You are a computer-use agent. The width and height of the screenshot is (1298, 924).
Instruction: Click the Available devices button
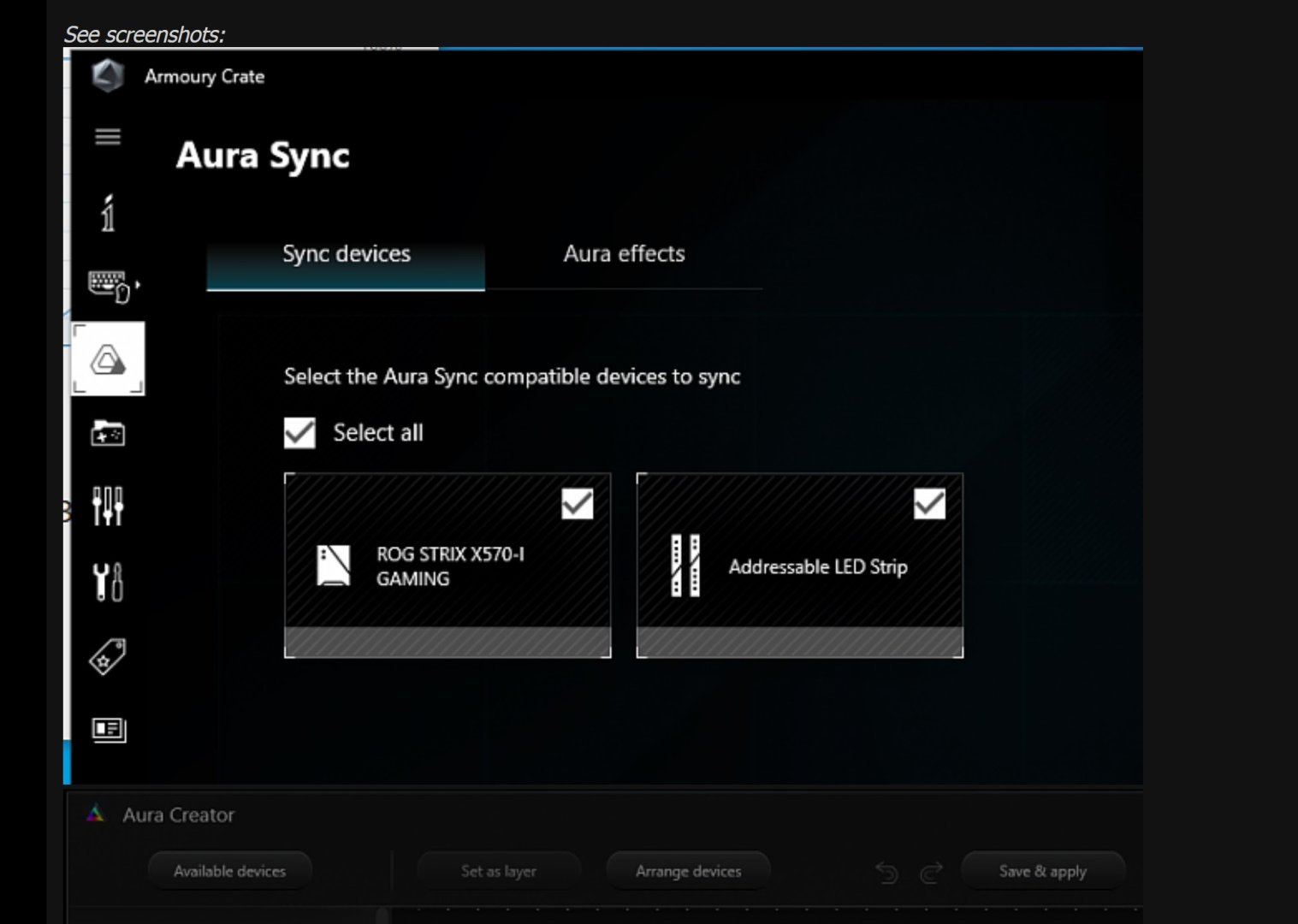(x=229, y=871)
